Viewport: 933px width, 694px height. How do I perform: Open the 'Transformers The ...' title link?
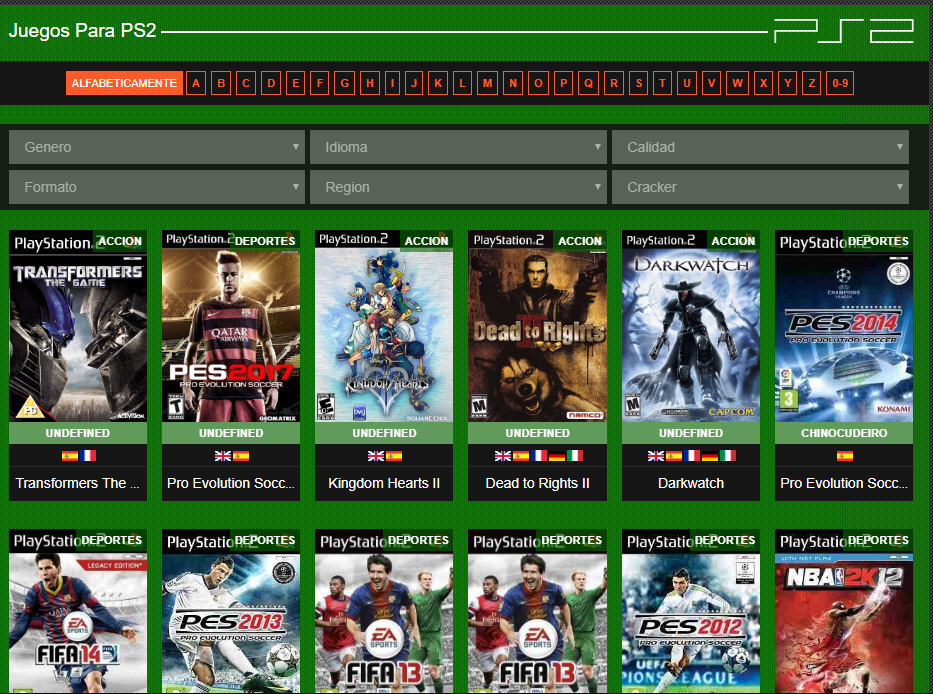[77, 483]
